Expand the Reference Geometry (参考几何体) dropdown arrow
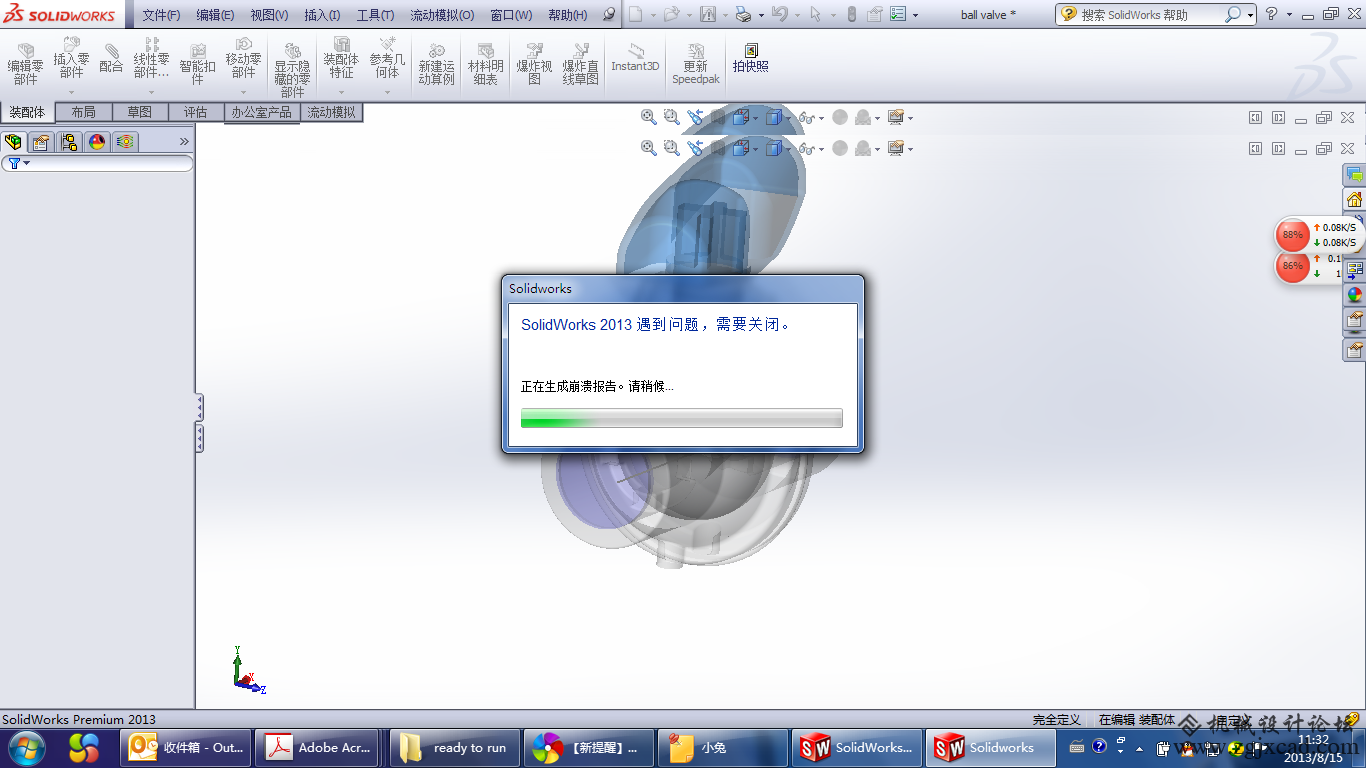The height and width of the screenshot is (768, 1366). 387,92
